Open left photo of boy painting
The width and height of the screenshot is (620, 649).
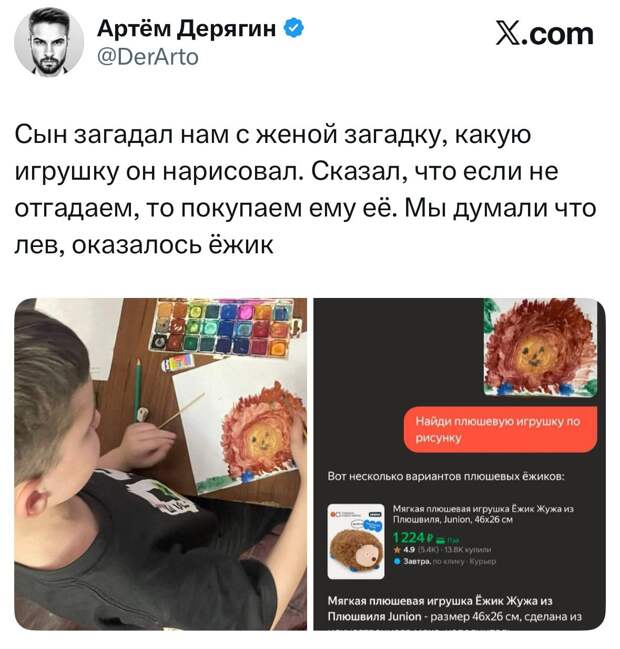[x=161, y=464]
